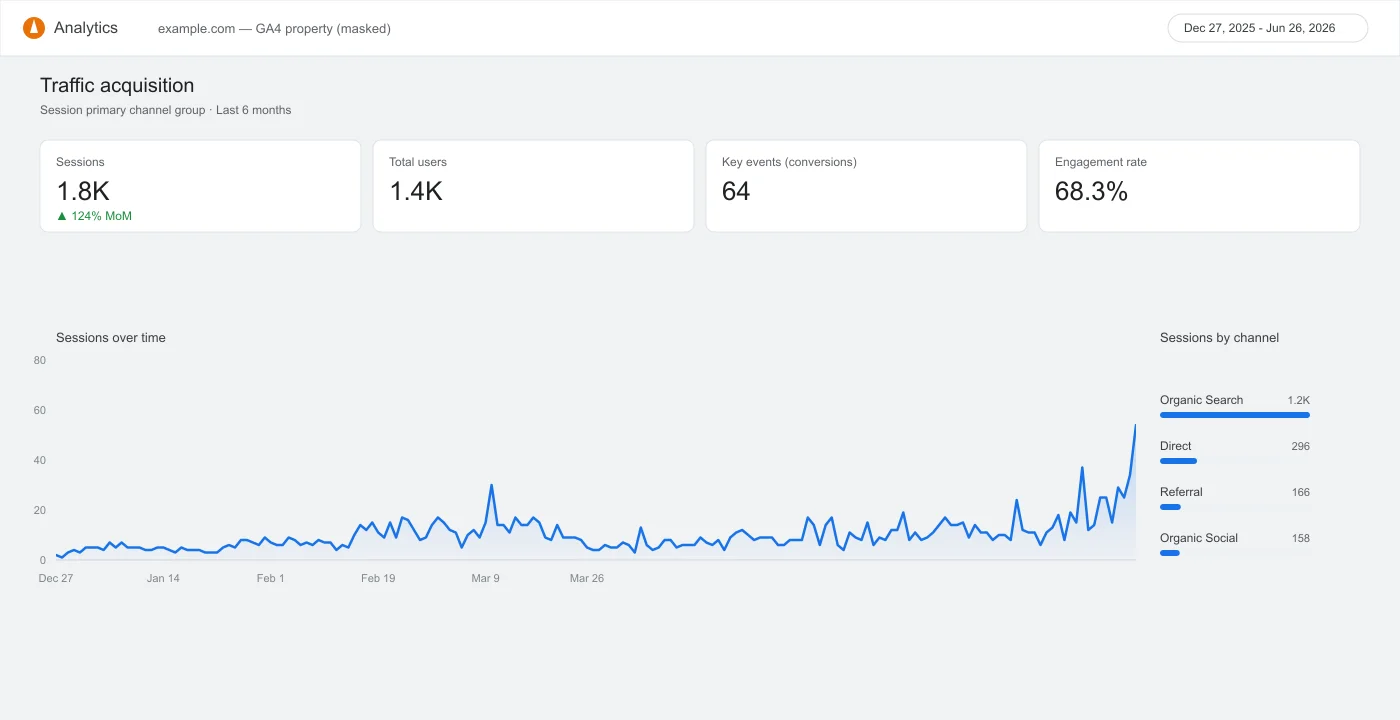Image resolution: width=1400 pixels, height=720 pixels.
Task: Select the Engagement rate metric card
Action: click(x=1199, y=186)
